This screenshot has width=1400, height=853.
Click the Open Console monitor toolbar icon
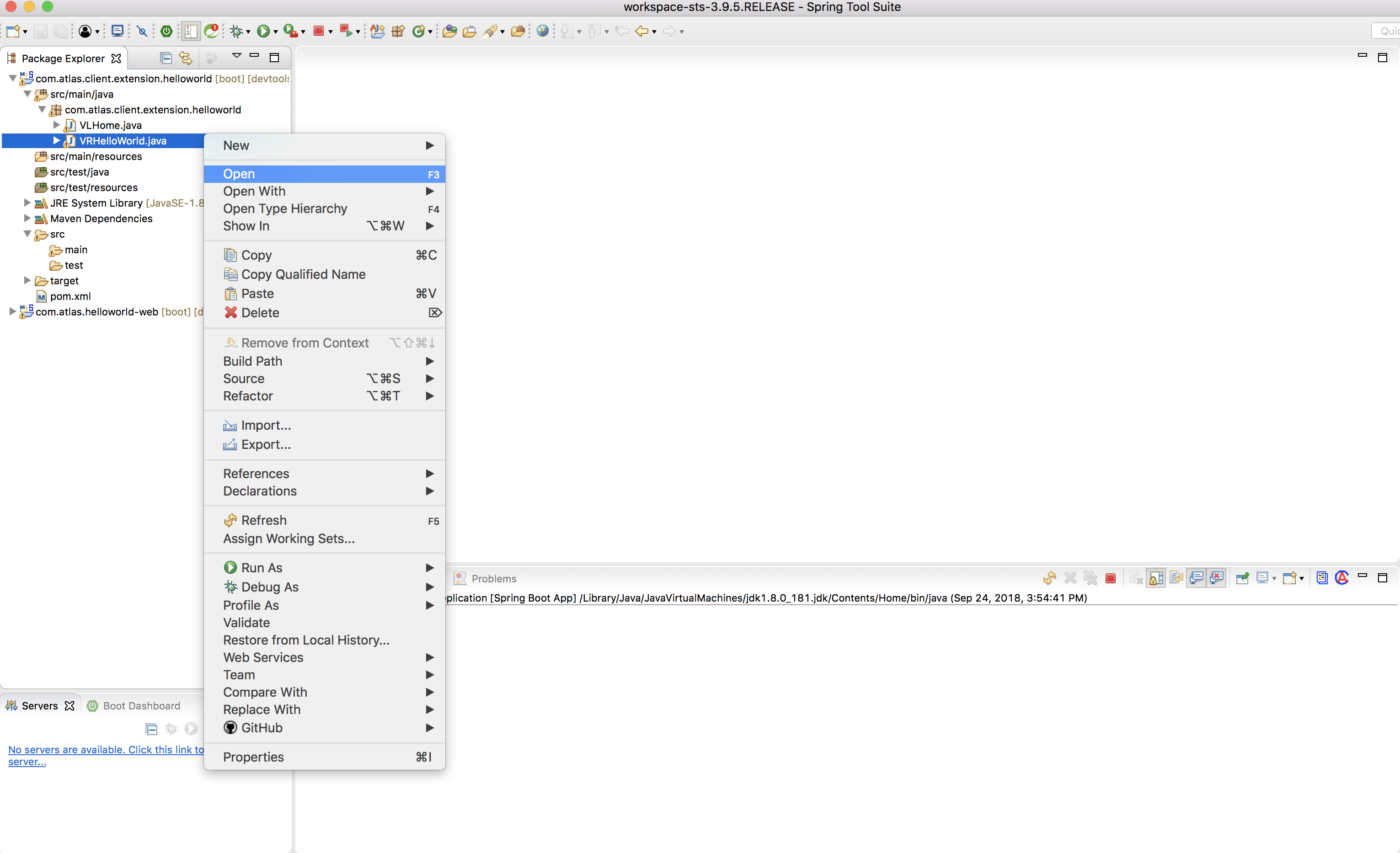point(117,31)
